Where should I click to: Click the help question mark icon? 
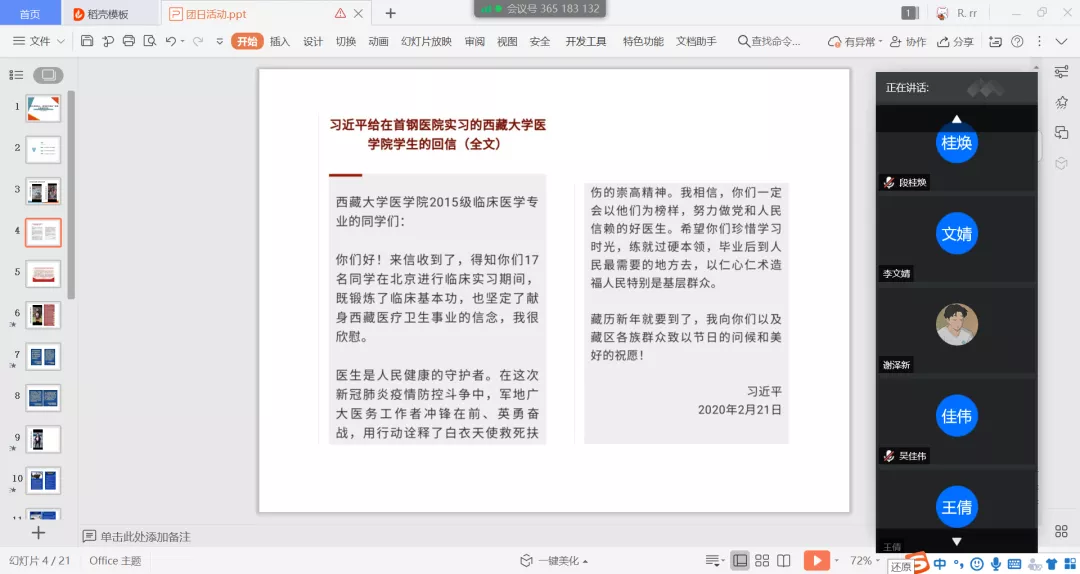pyautogui.click(x=1017, y=41)
